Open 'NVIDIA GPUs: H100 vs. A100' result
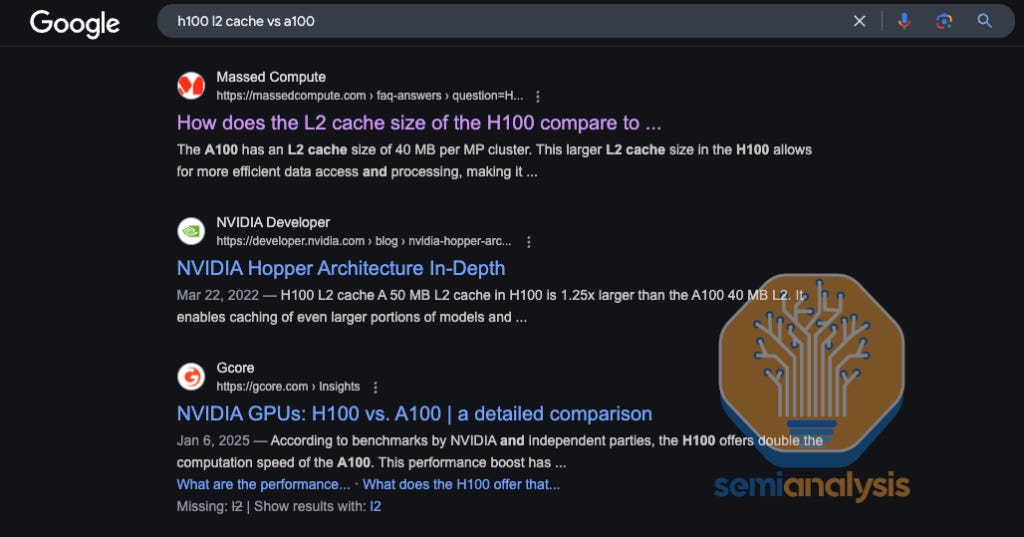Image resolution: width=1024 pixels, height=537 pixels. 414,414
